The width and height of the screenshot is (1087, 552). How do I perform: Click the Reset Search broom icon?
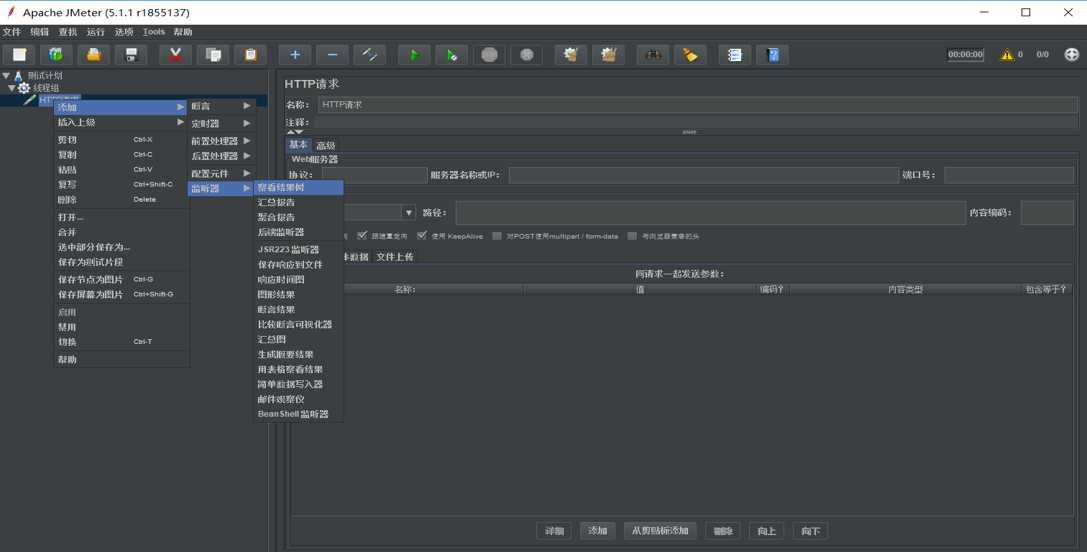pos(690,55)
